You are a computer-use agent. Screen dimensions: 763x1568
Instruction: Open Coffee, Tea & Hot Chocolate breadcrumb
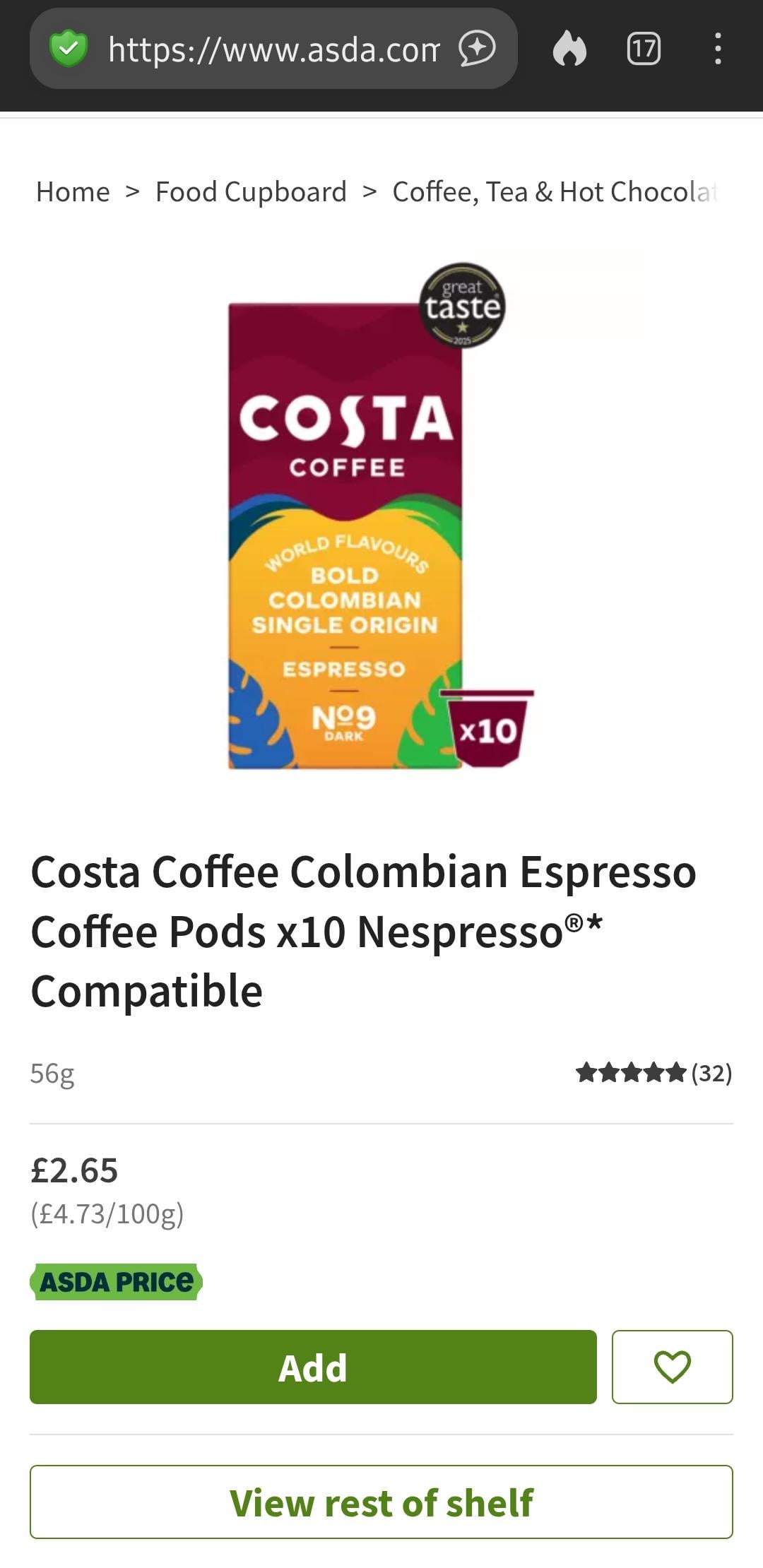(x=555, y=191)
